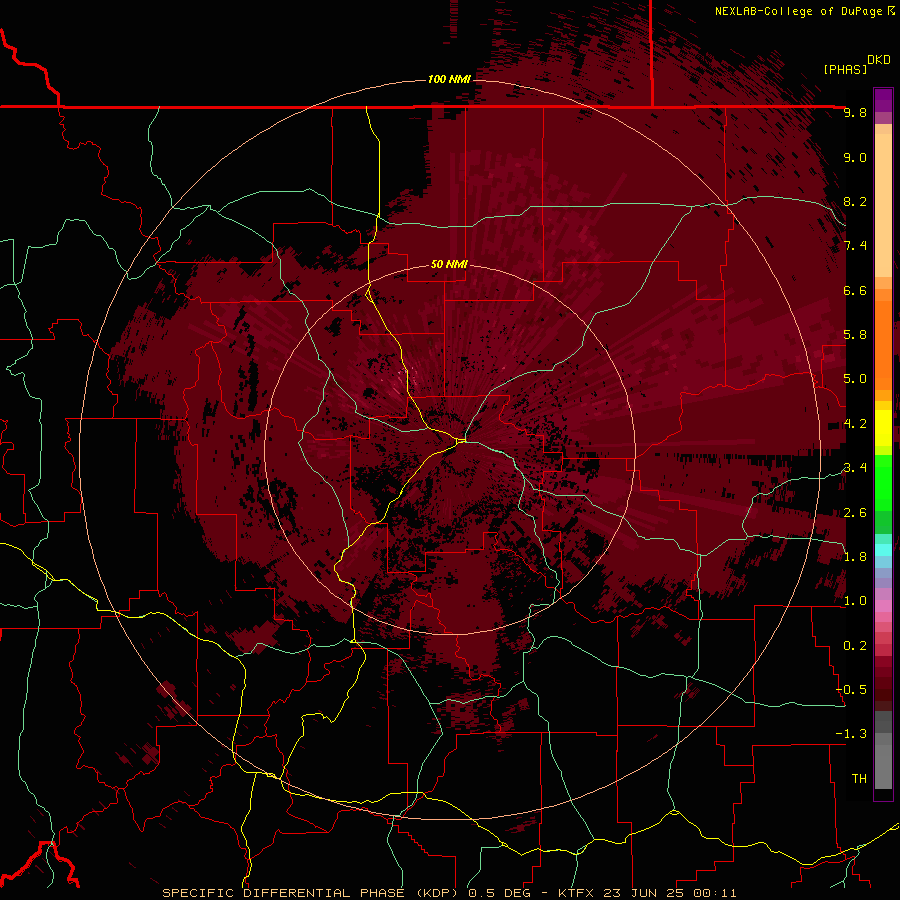The image size is (900, 900).
Task: Click the 0.2 value on color scale
Action: click(x=855, y=646)
